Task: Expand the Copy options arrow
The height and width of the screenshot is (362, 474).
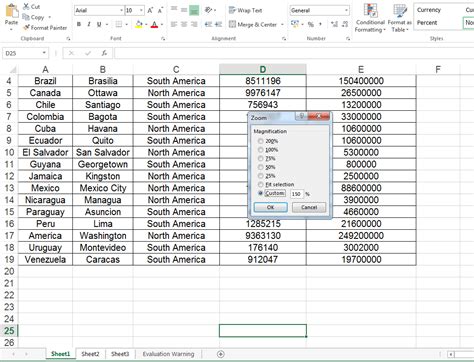Action: point(50,17)
